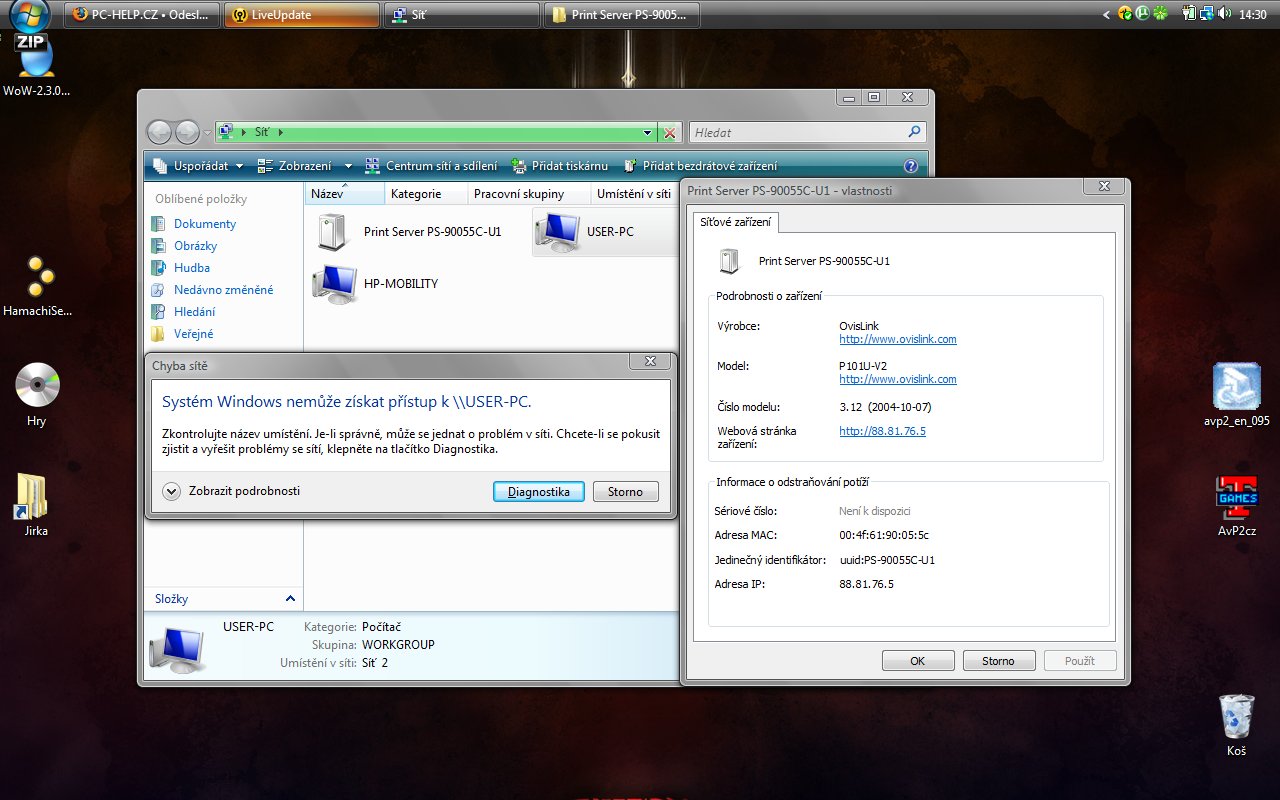Sort by the Název column header
The height and width of the screenshot is (800, 1280).
click(344, 194)
